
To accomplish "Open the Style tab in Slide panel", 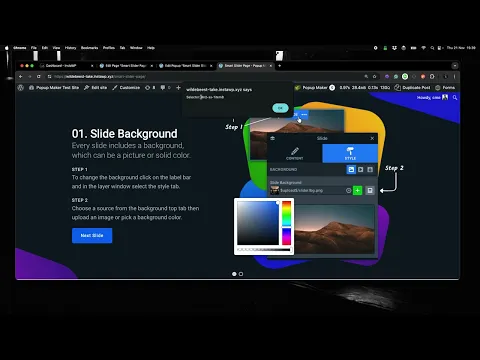I will pos(350,153).
